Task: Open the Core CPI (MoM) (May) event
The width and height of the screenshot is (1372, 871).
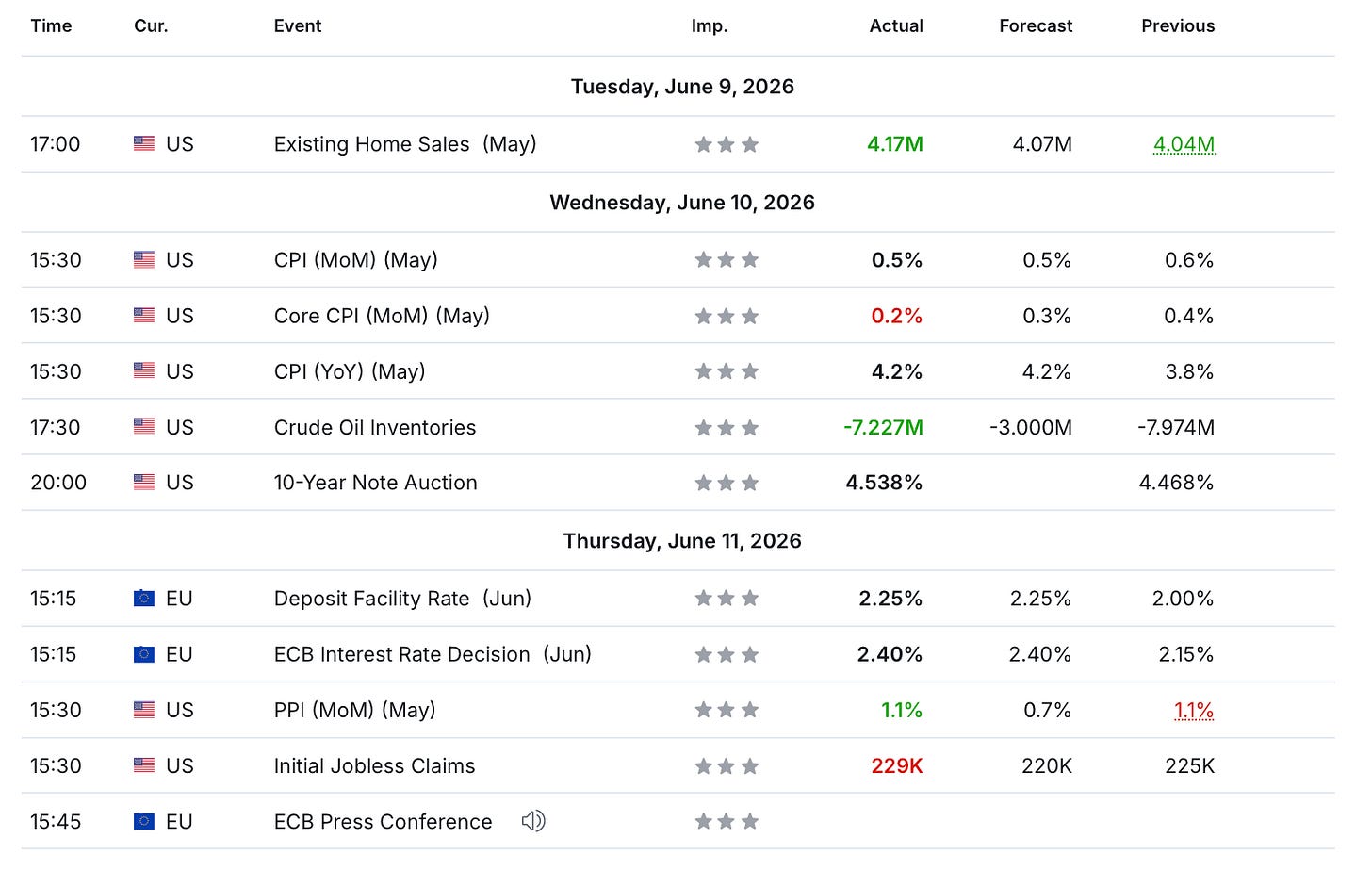Action: [x=382, y=316]
